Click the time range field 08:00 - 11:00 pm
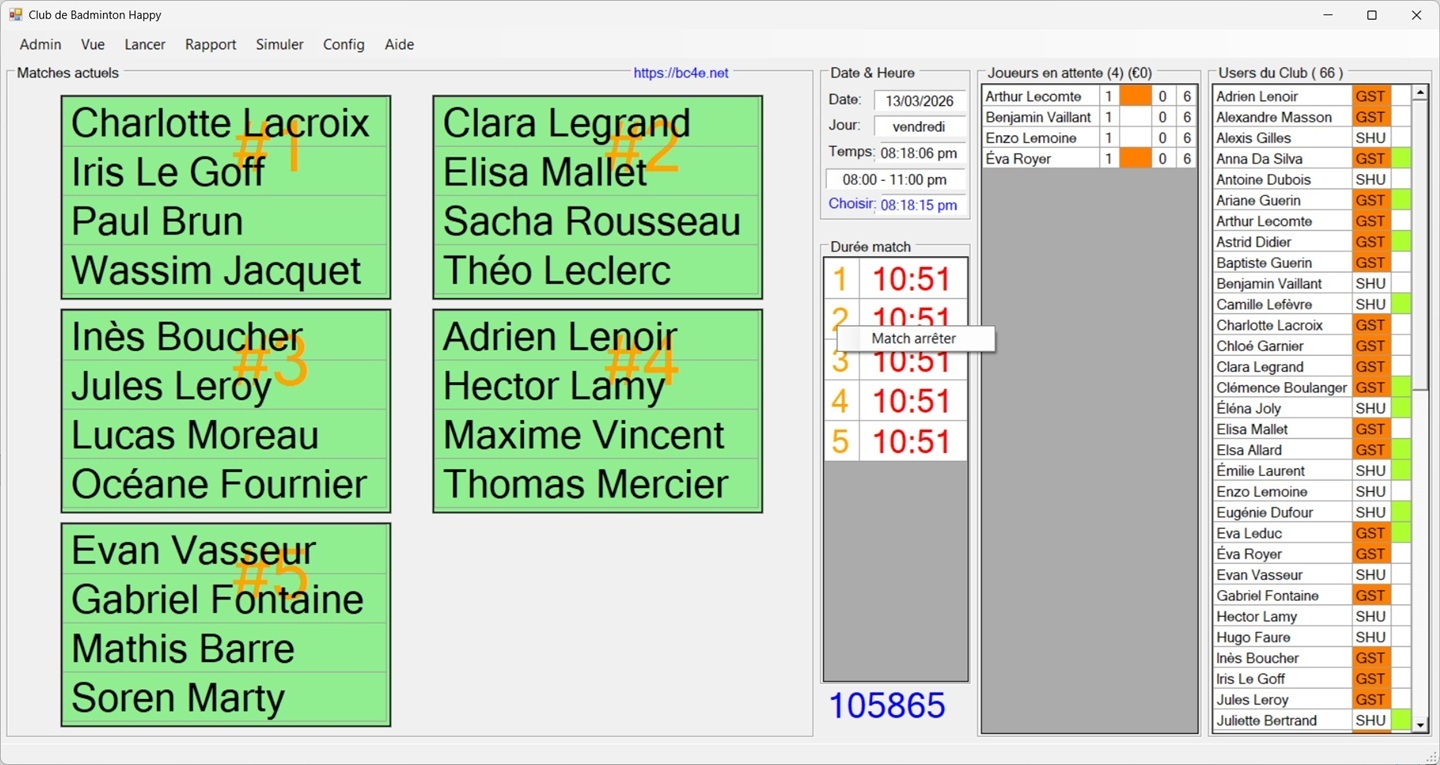This screenshot has width=1440, height=765. pos(895,178)
